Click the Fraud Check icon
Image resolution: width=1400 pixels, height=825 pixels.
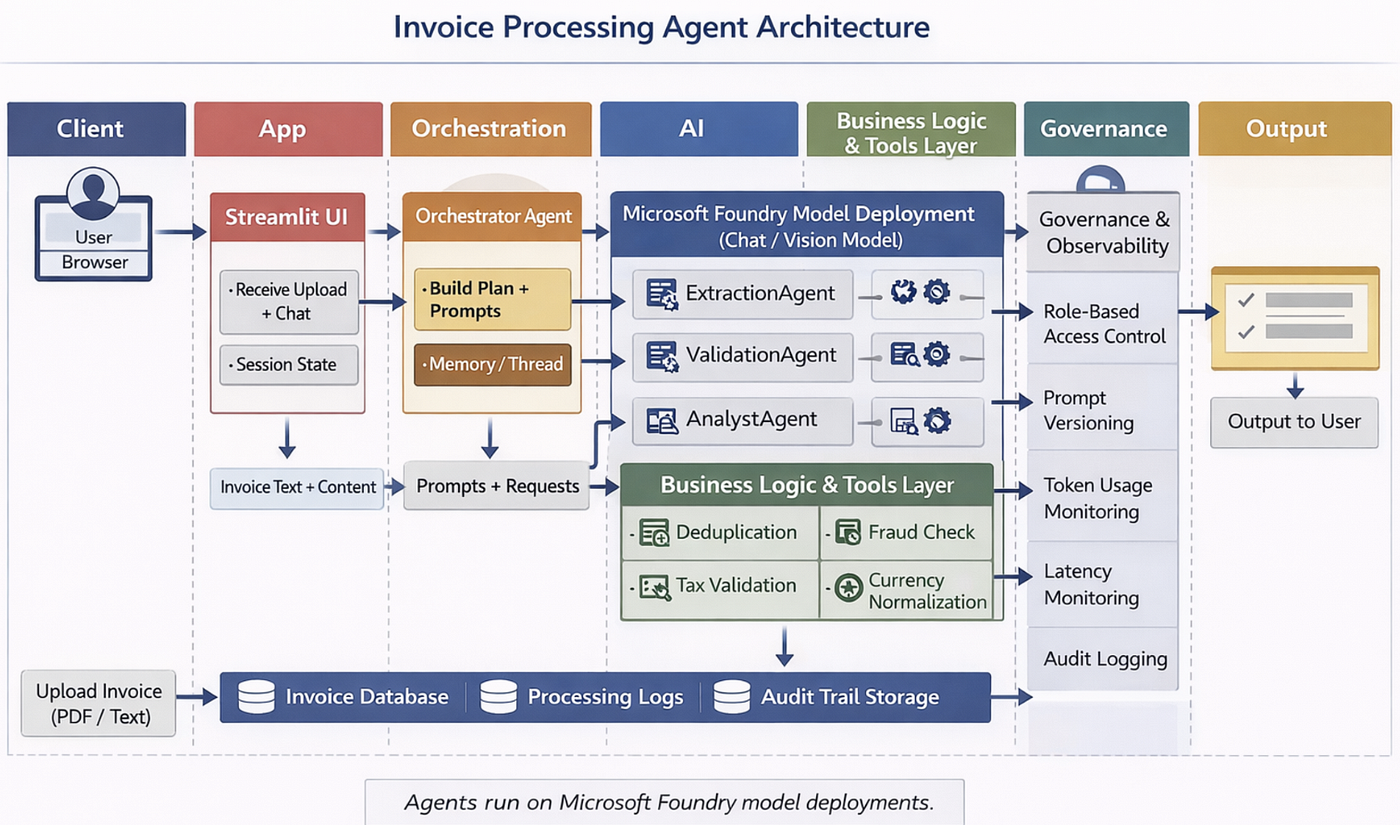[x=848, y=532]
